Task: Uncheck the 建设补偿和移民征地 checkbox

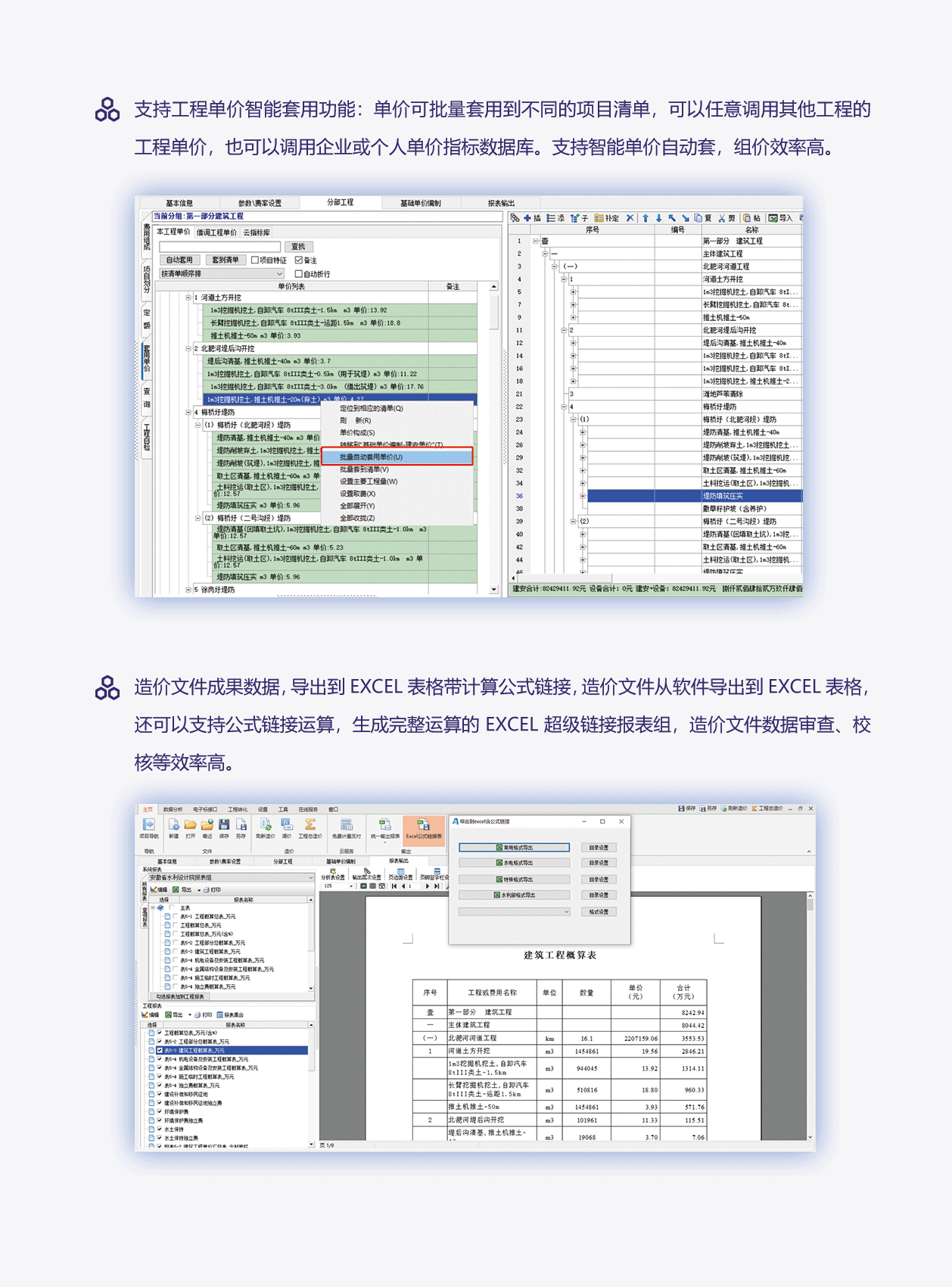Action: point(160,1095)
